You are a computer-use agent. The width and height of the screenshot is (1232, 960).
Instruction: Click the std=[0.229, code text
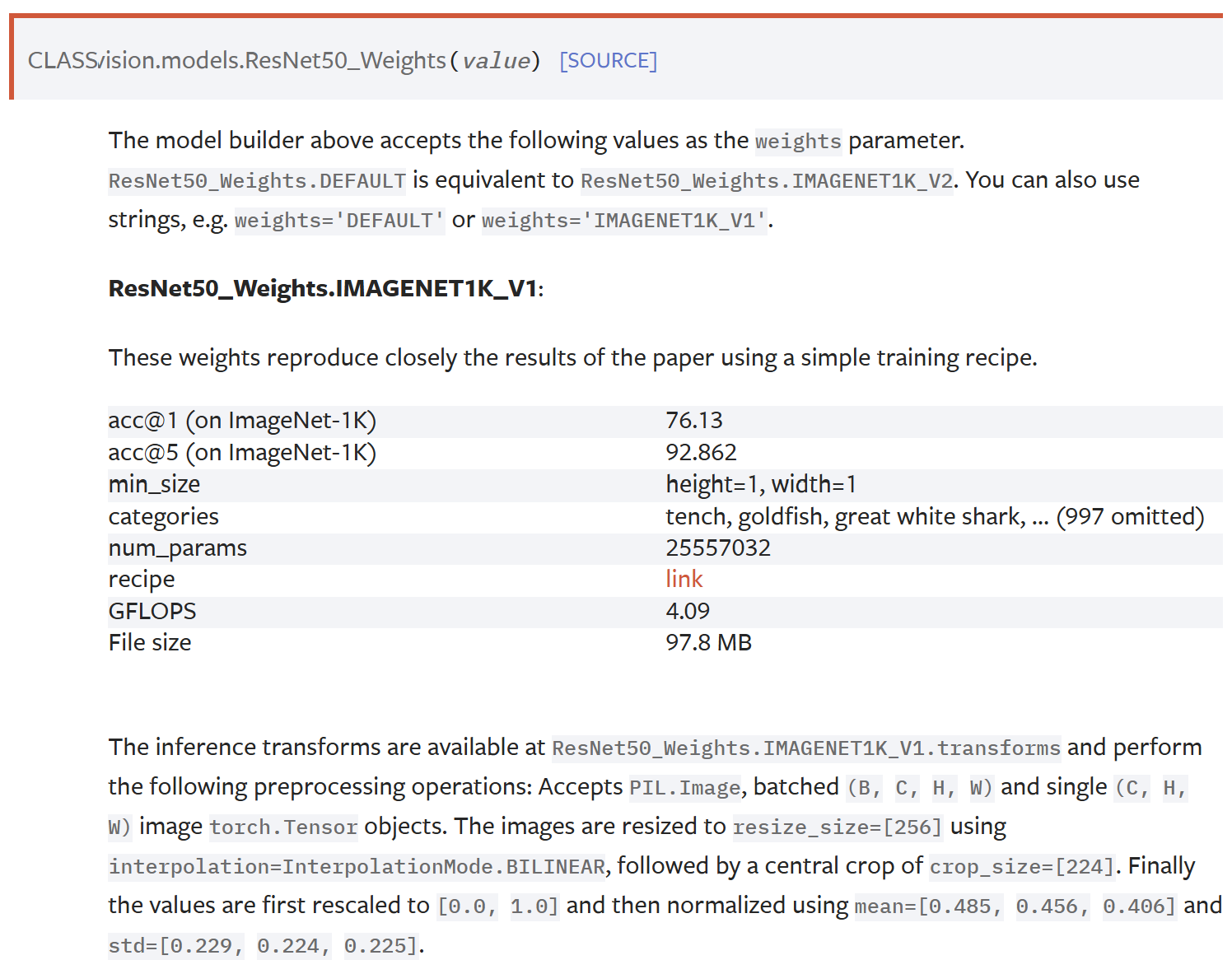point(176,946)
